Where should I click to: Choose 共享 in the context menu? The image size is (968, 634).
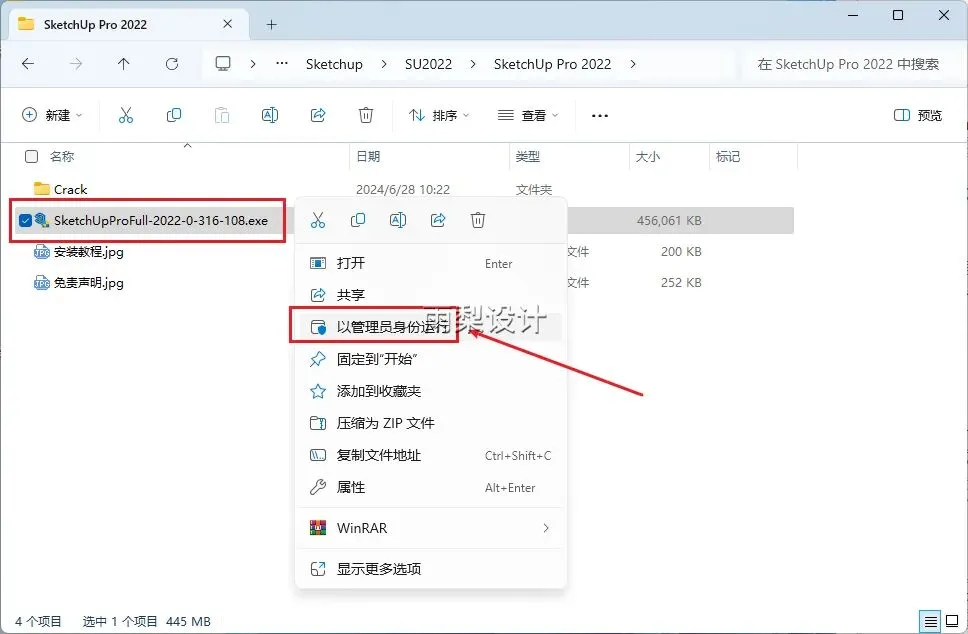point(430,295)
